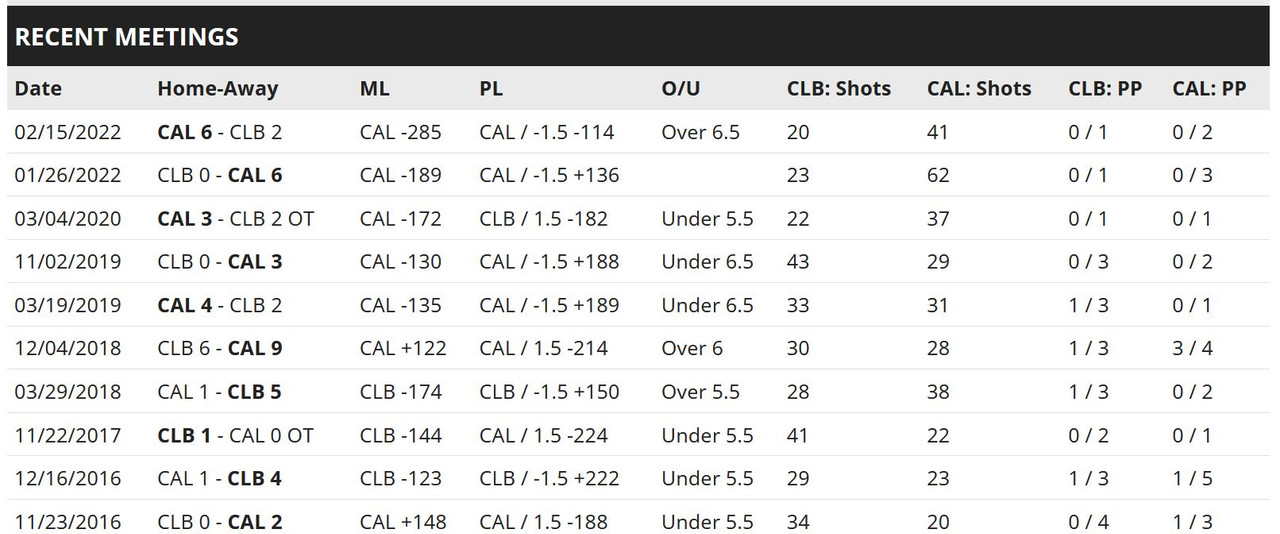1280x534 pixels.
Task: Click the CAL: PP column header
Action: [x=1208, y=89]
